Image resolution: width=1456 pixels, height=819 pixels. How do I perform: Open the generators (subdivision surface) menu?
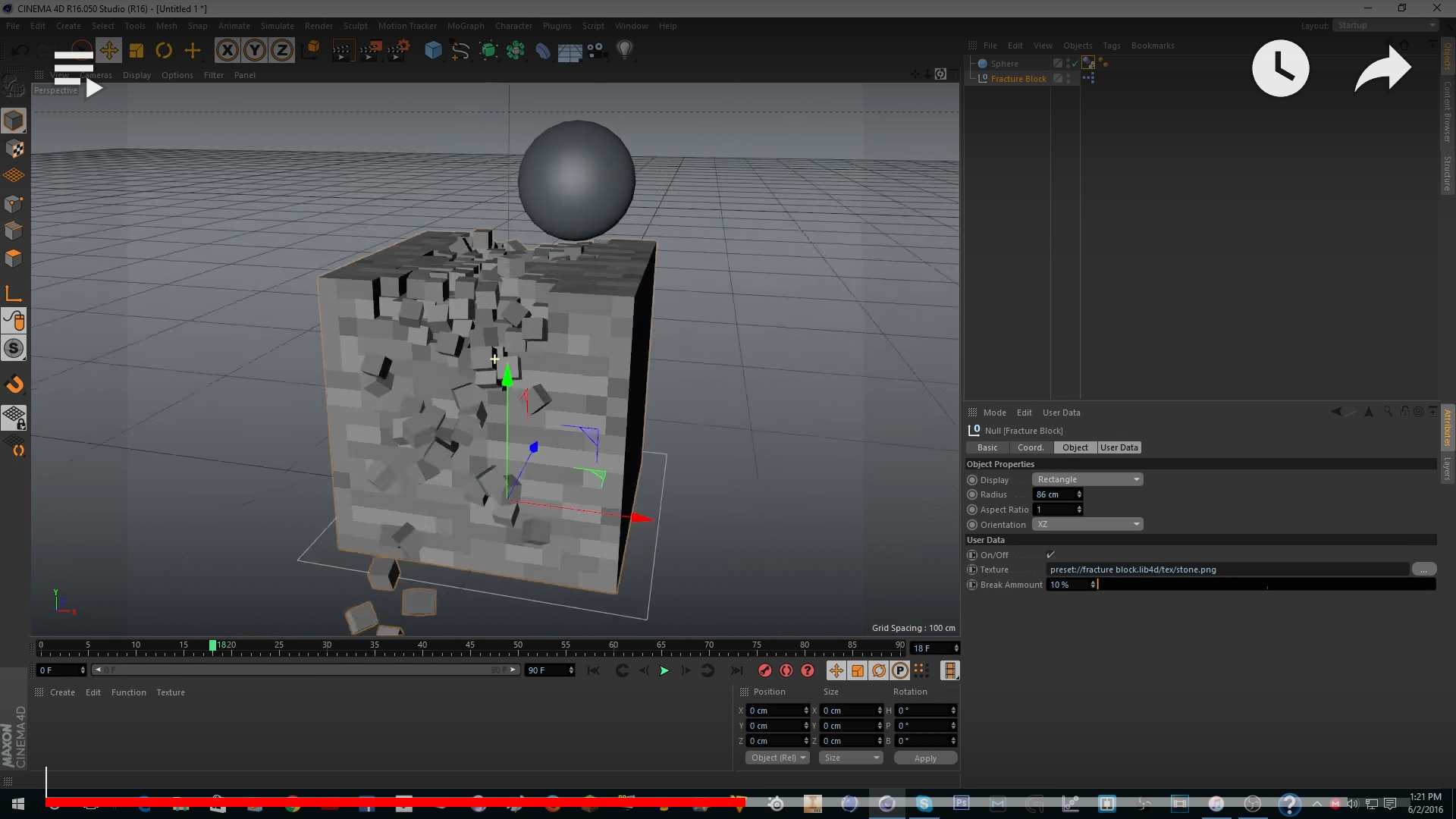tap(488, 51)
